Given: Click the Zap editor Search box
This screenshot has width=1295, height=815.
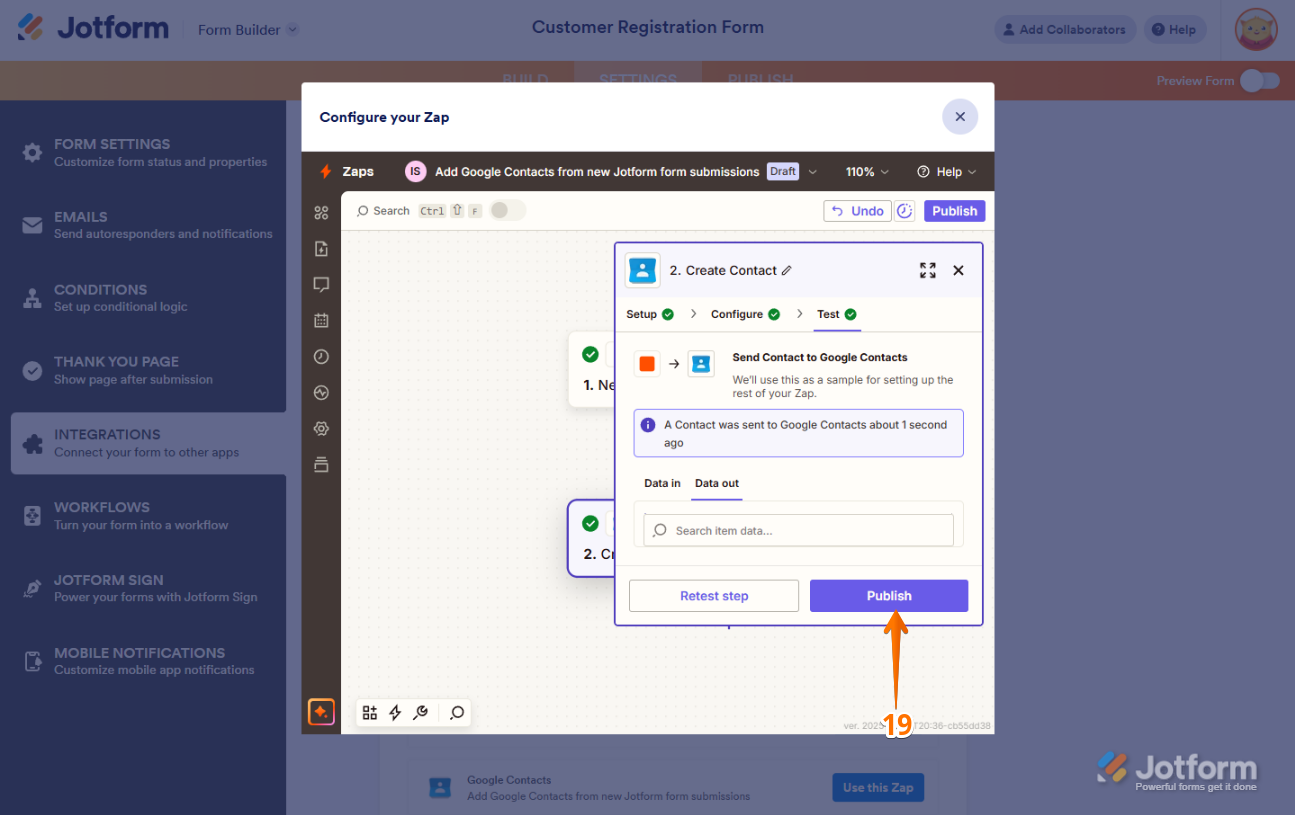Looking at the screenshot, I should point(419,211).
